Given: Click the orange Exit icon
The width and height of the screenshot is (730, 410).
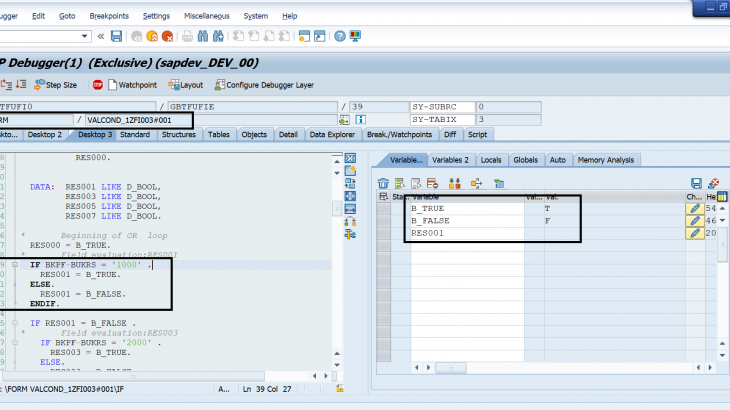Looking at the screenshot, I should tap(152, 36).
